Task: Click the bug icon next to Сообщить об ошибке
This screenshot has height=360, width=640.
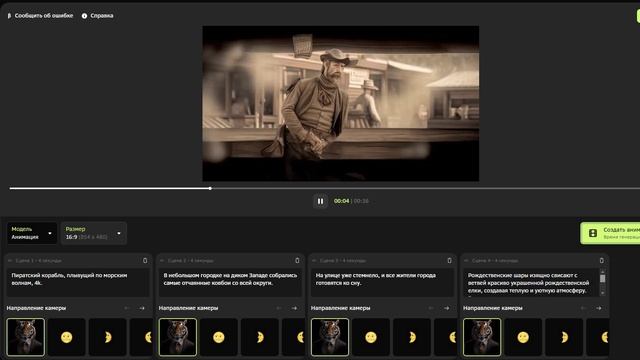Action: coord(9,16)
